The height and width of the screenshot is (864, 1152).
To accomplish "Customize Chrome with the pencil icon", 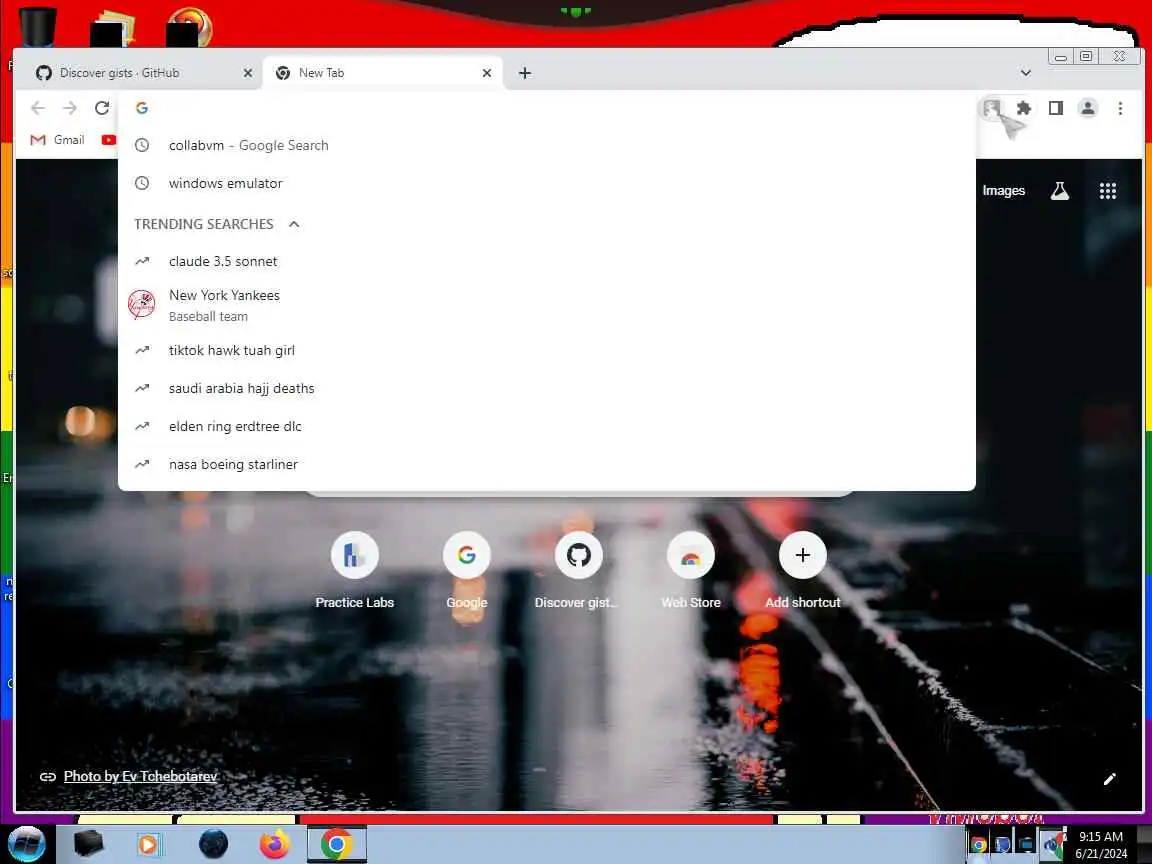I will (x=1109, y=779).
